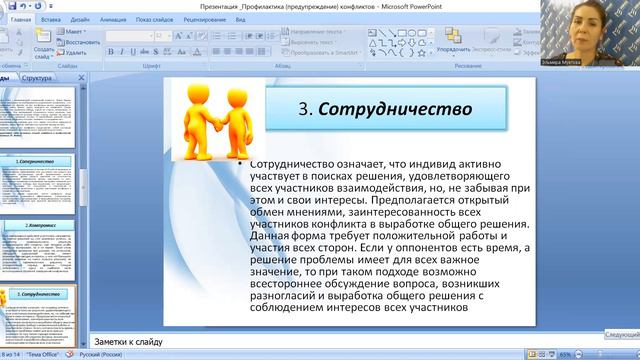Click spell check icon in status bar
640x360 pixels.
click(x=70, y=354)
